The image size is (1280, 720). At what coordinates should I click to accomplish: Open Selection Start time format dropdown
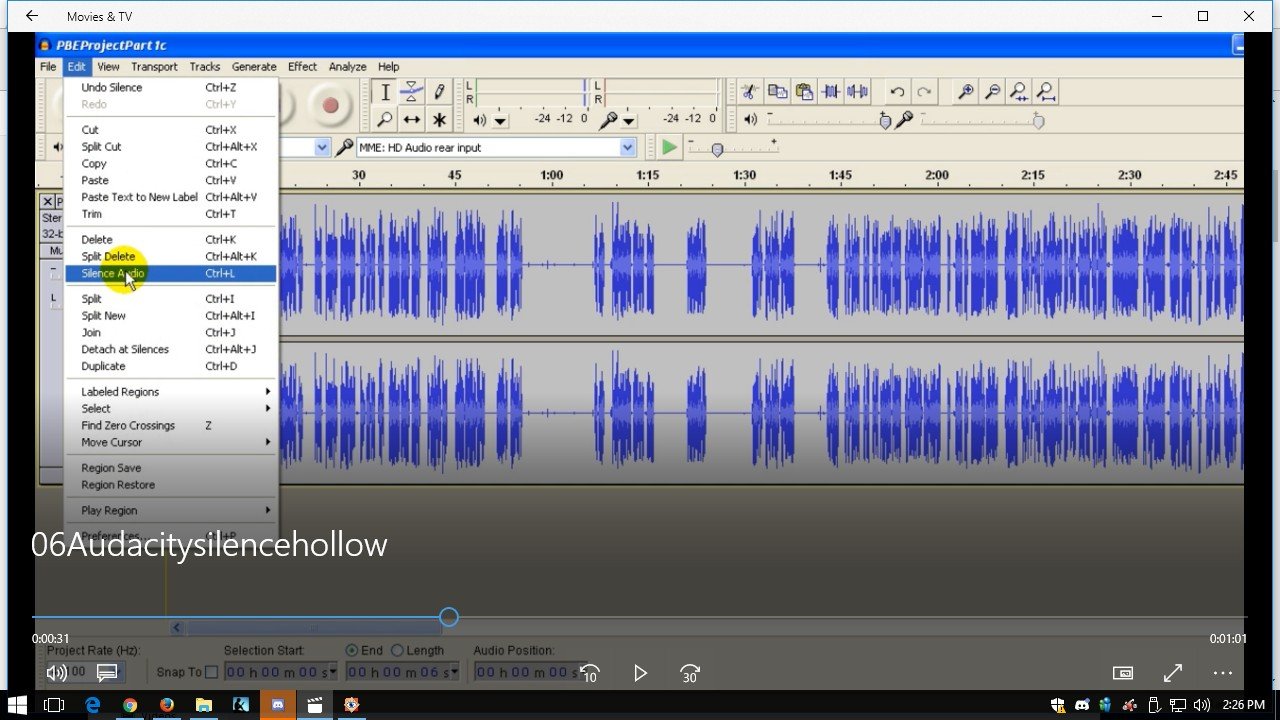(333, 672)
